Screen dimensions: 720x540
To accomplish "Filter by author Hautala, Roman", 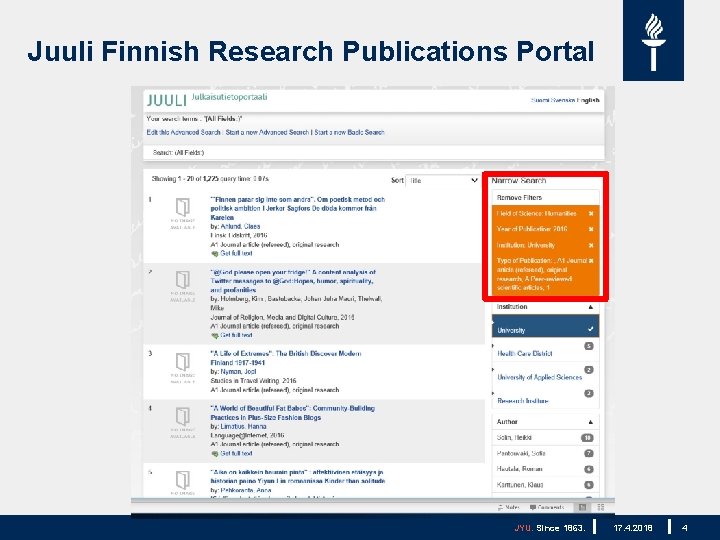I will 519,469.
